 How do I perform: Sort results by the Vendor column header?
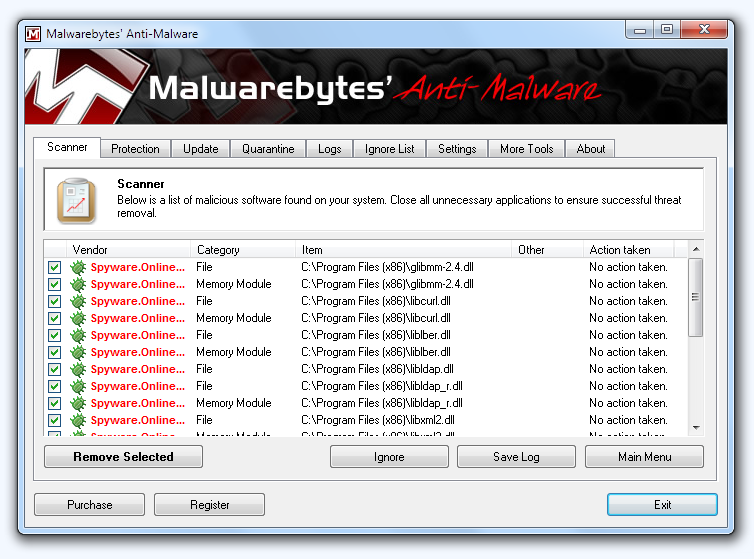click(x=128, y=250)
